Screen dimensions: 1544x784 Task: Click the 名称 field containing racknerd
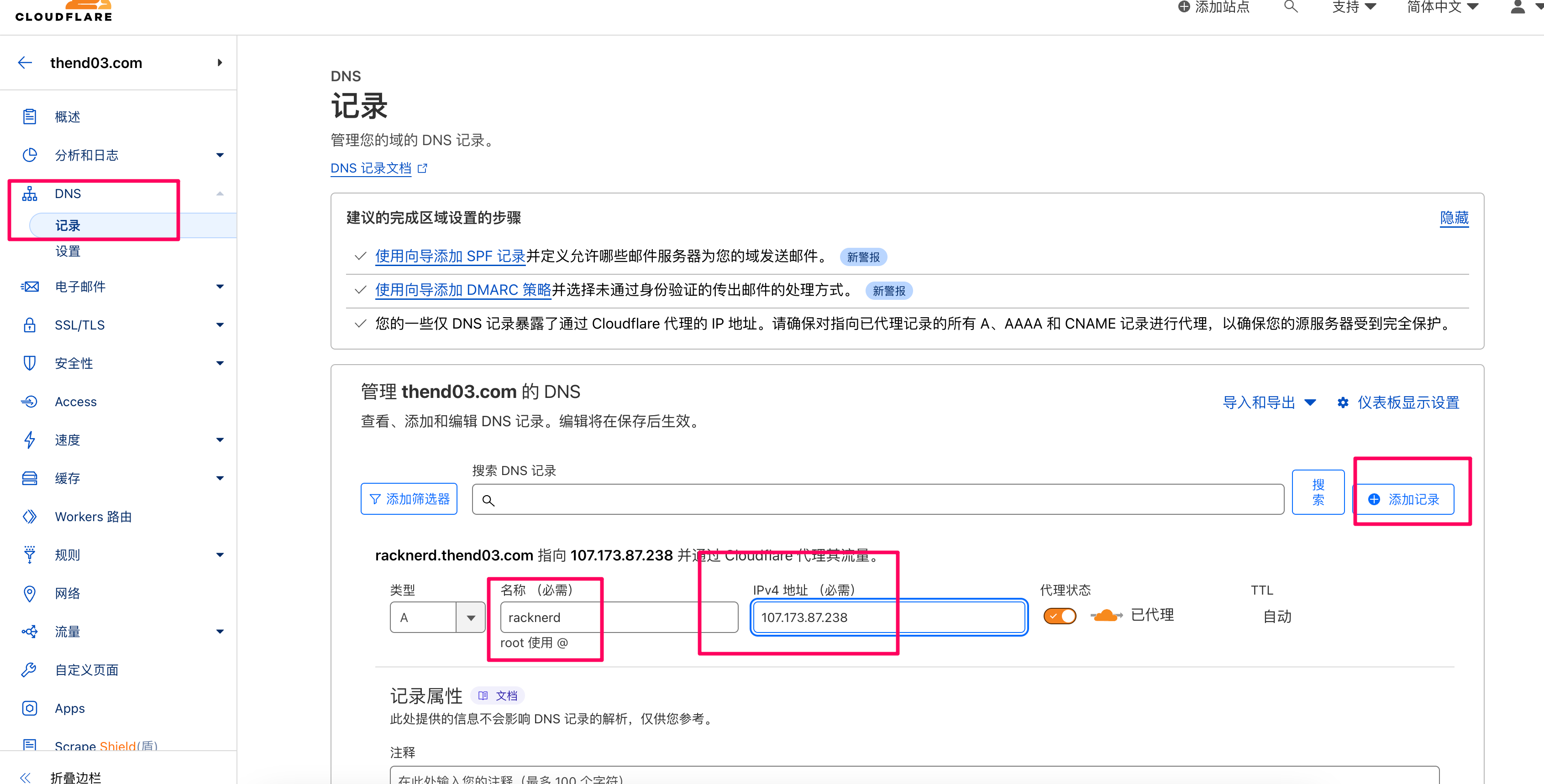(619, 617)
